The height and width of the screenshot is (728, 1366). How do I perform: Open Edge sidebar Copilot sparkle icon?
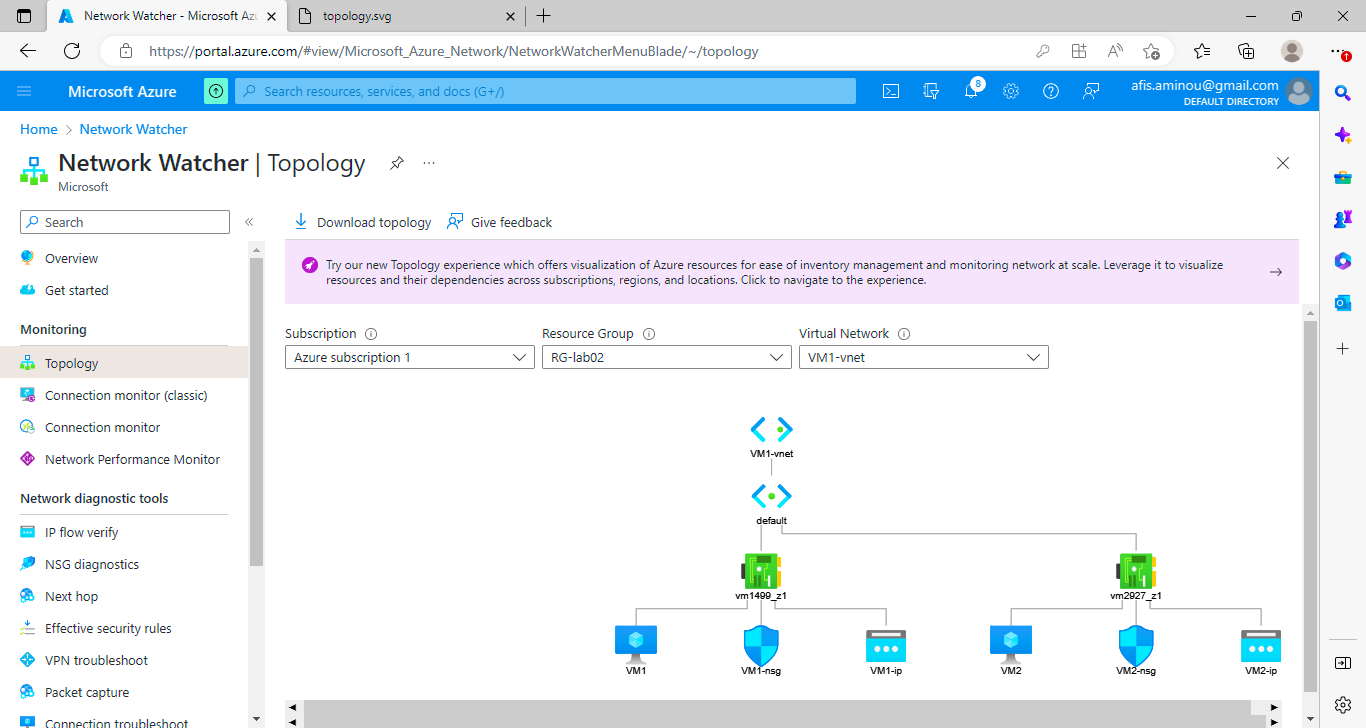tap(1343, 135)
